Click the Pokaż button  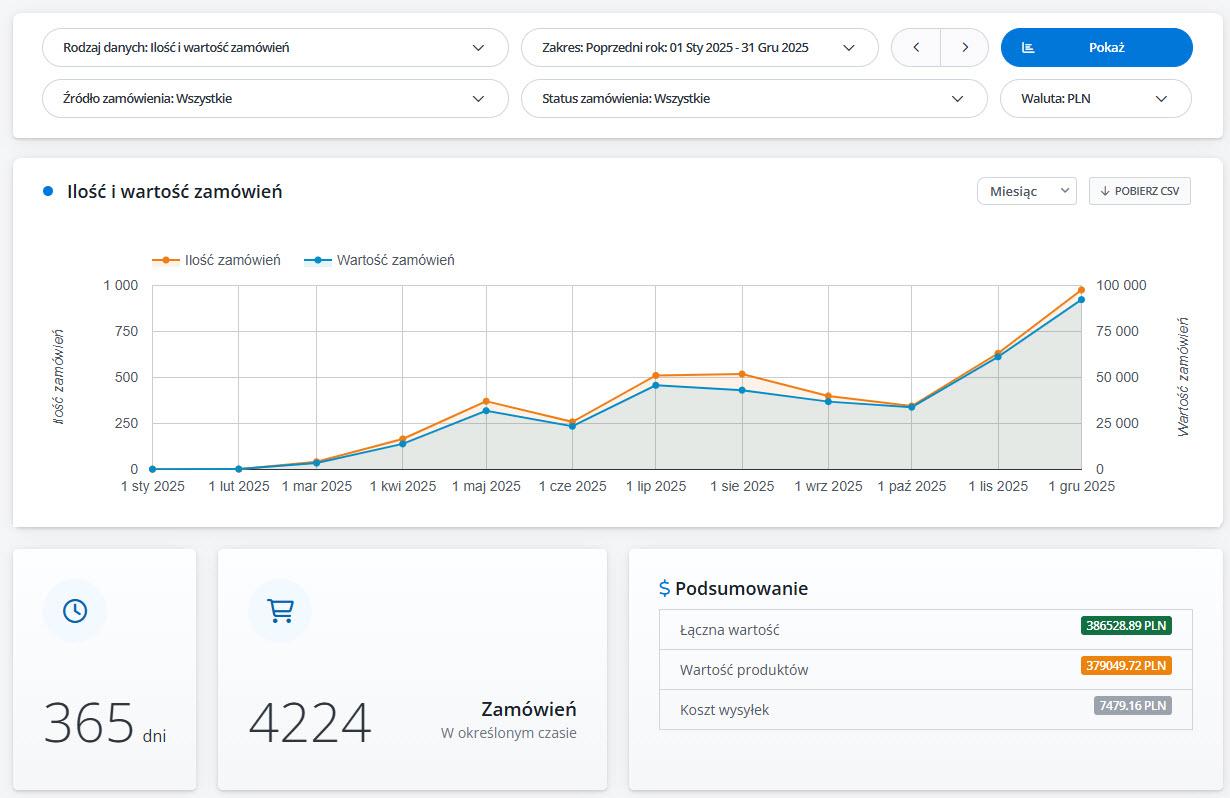pos(1097,47)
